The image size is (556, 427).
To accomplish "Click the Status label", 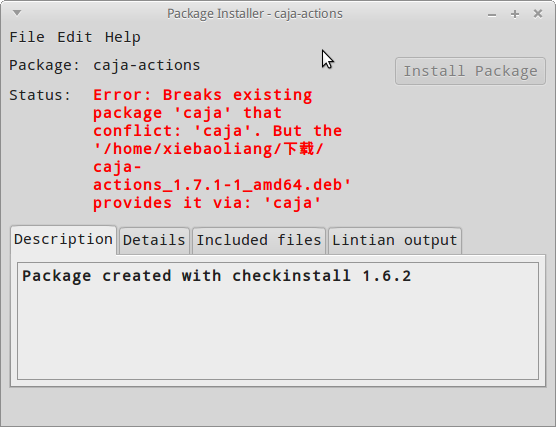I will (40, 95).
